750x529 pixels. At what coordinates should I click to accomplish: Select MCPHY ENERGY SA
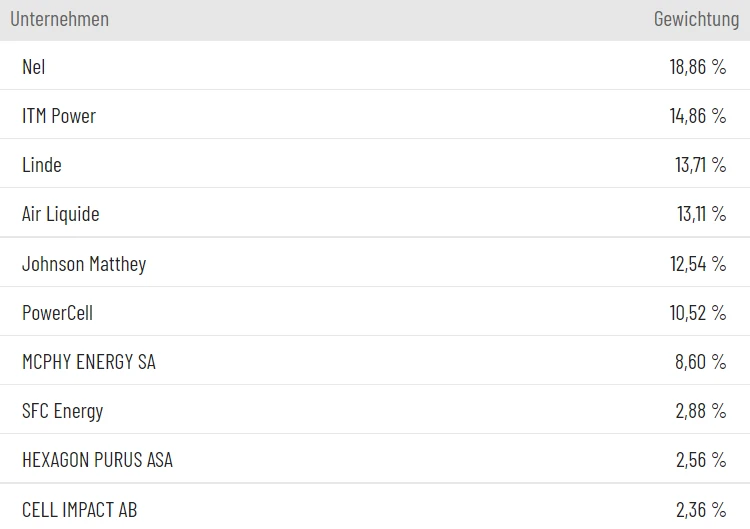pos(89,362)
